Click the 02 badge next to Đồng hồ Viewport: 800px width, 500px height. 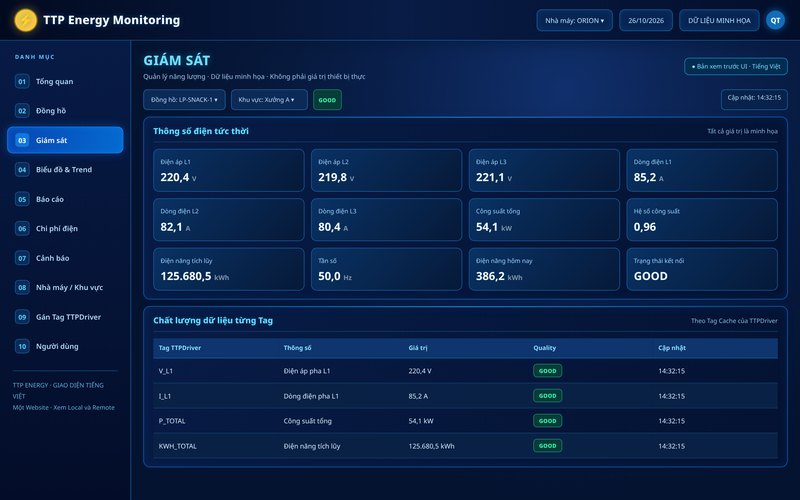click(22, 111)
